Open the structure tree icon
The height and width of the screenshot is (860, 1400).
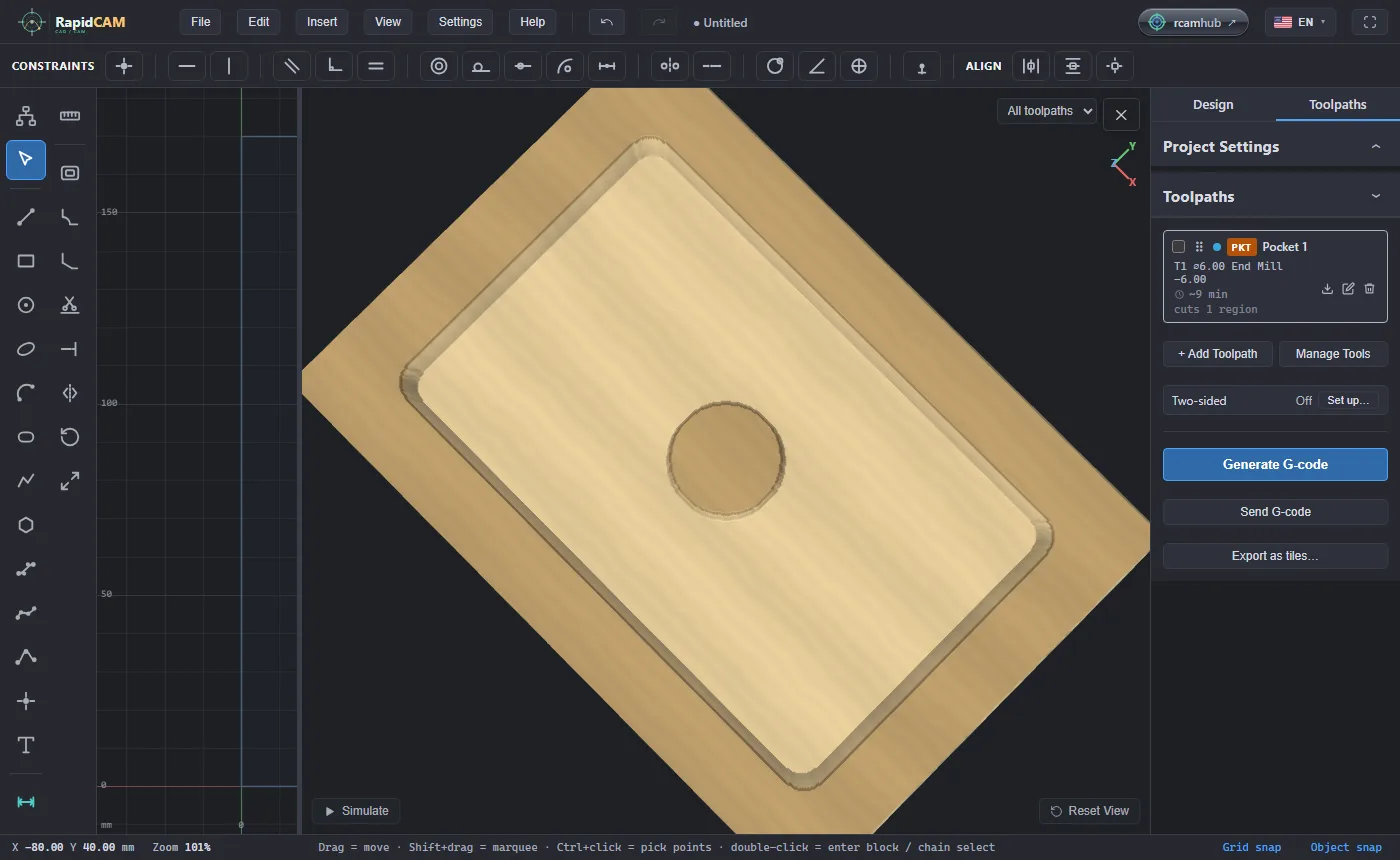[x=26, y=116]
